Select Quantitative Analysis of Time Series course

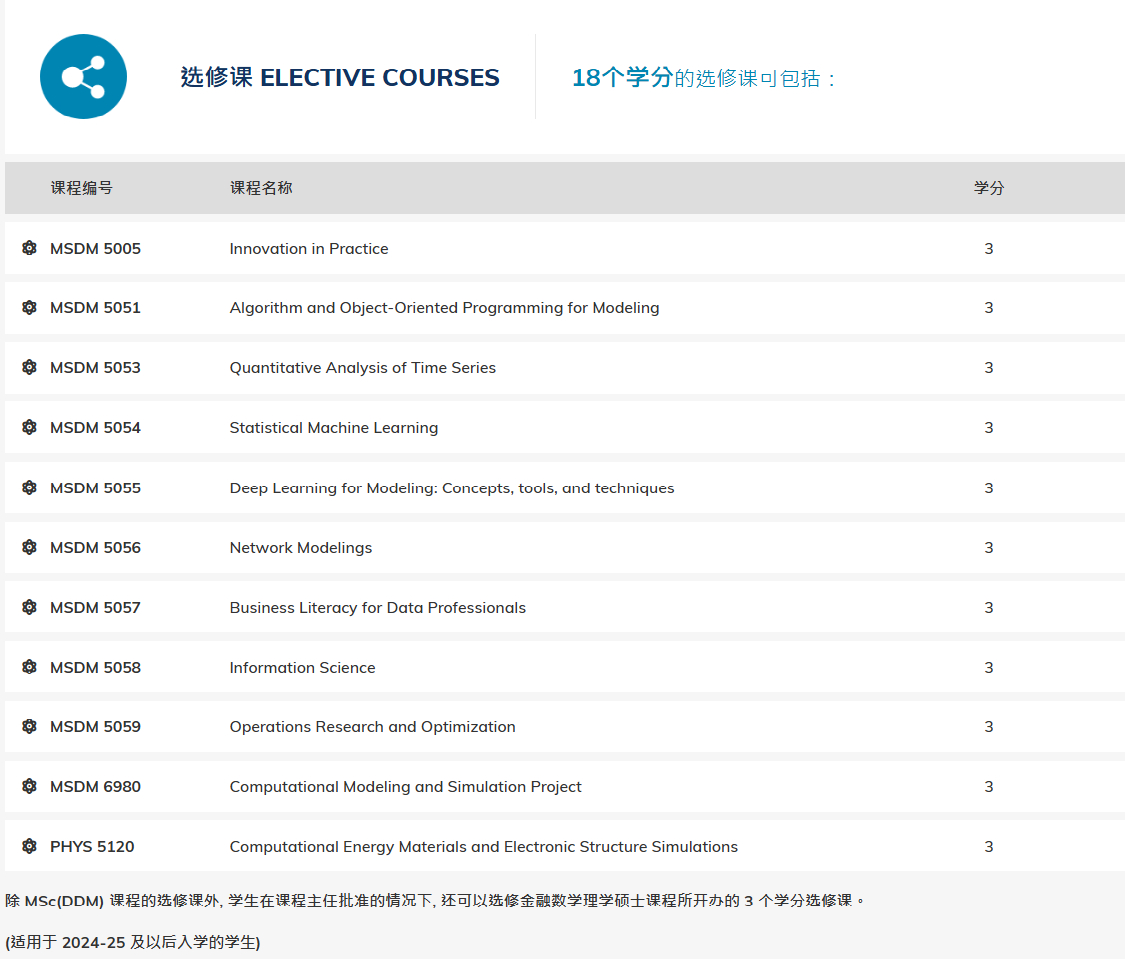362,368
